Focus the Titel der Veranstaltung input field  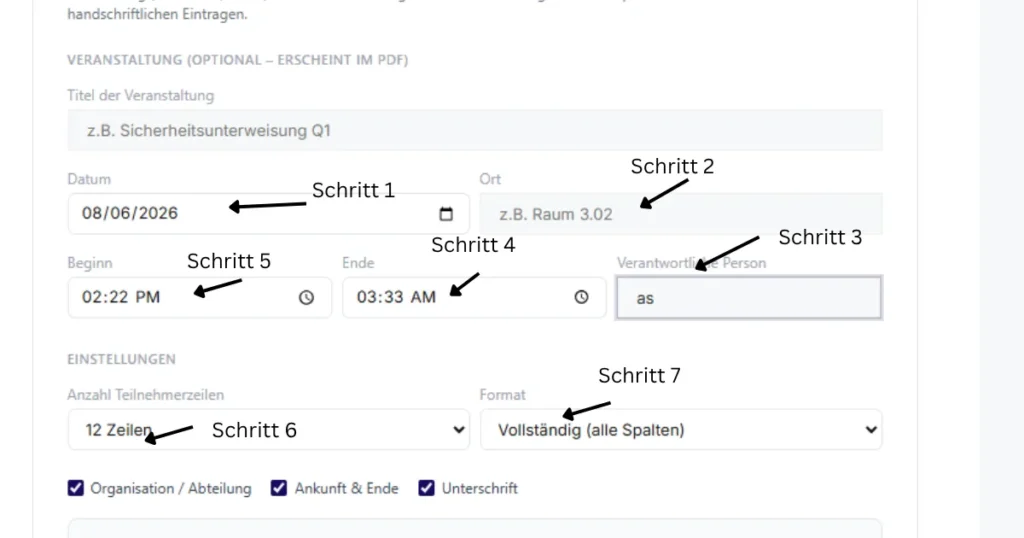475,131
